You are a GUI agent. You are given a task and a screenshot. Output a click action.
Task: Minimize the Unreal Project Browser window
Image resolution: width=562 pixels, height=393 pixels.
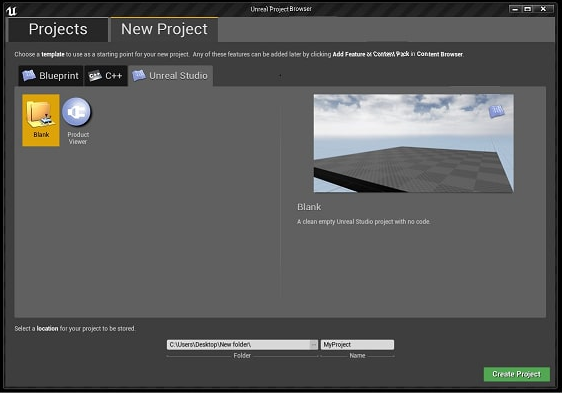515,9
